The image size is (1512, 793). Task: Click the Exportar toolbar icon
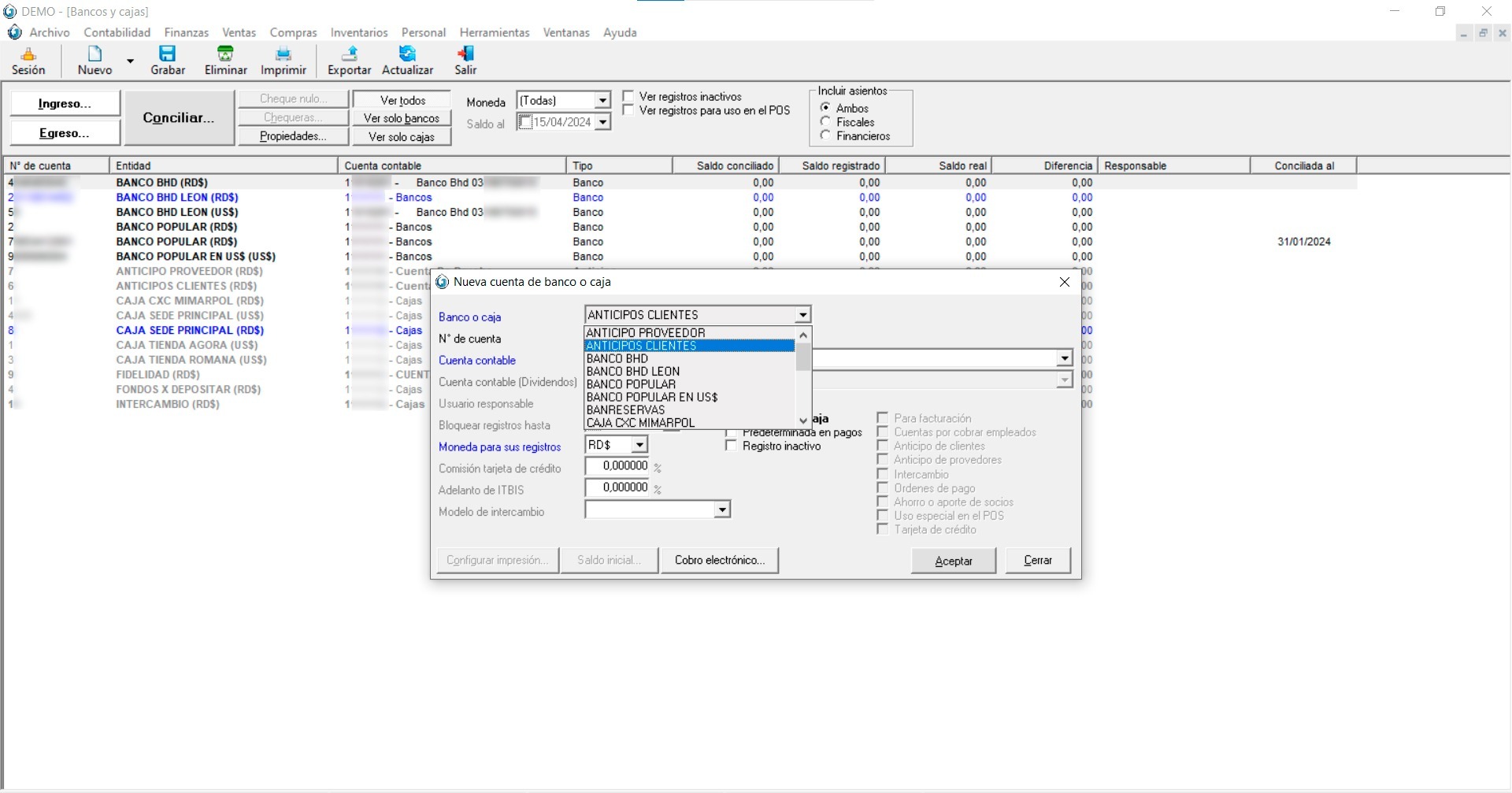pos(349,54)
